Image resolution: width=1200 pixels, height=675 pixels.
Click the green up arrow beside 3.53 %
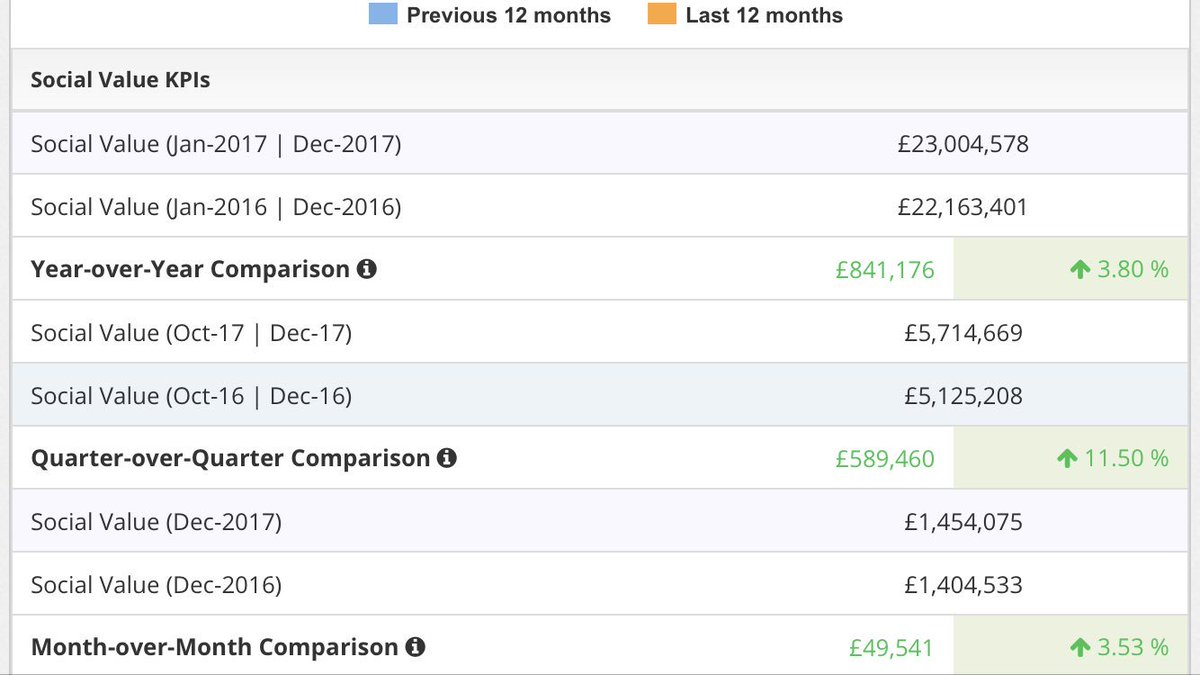tap(1079, 647)
